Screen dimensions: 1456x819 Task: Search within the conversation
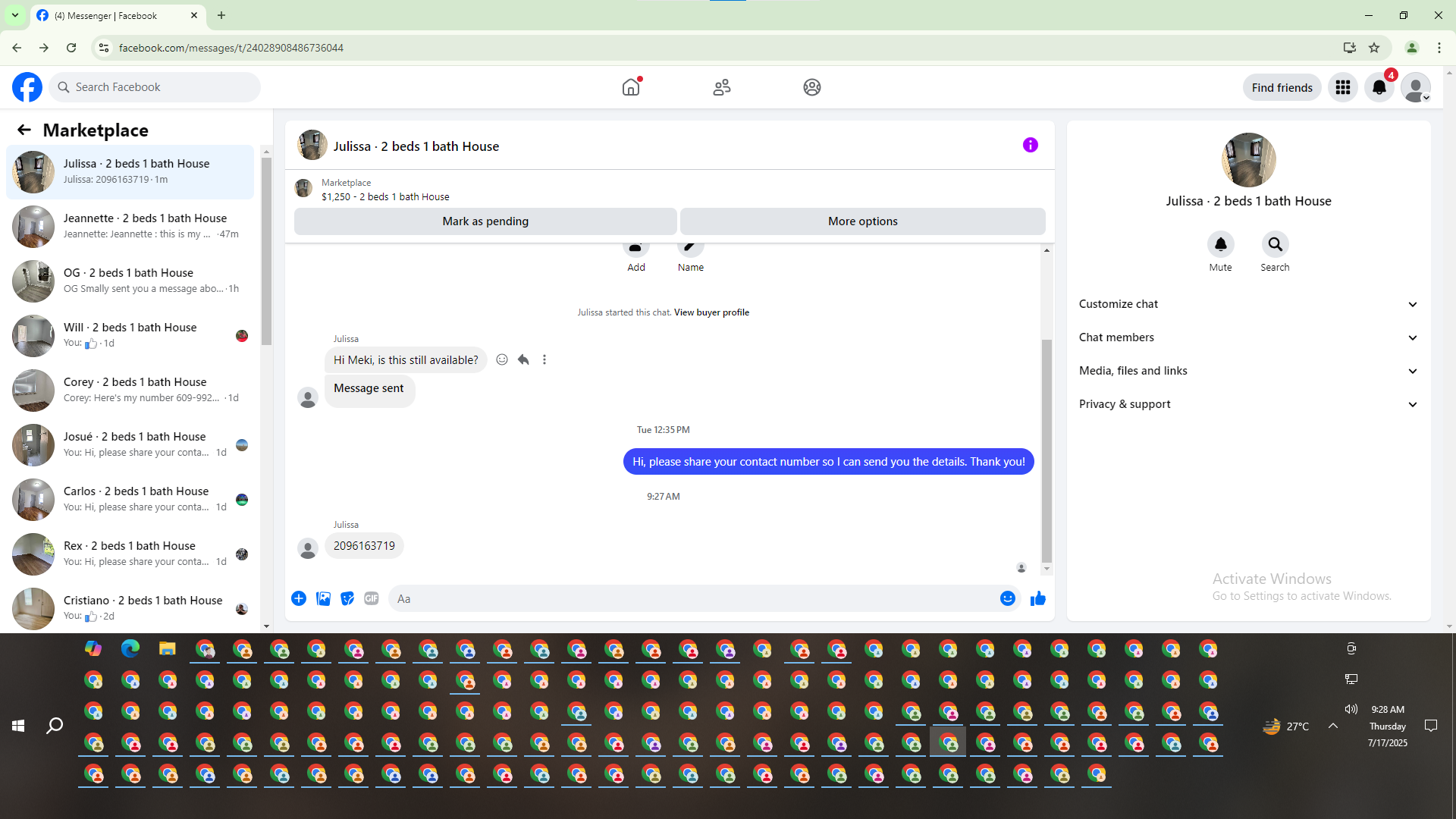click(x=1276, y=244)
